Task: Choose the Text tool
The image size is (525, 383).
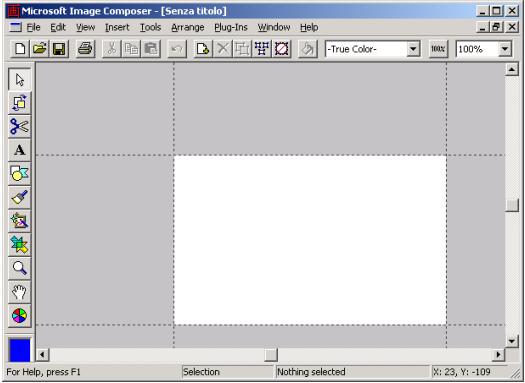Action: 19,150
